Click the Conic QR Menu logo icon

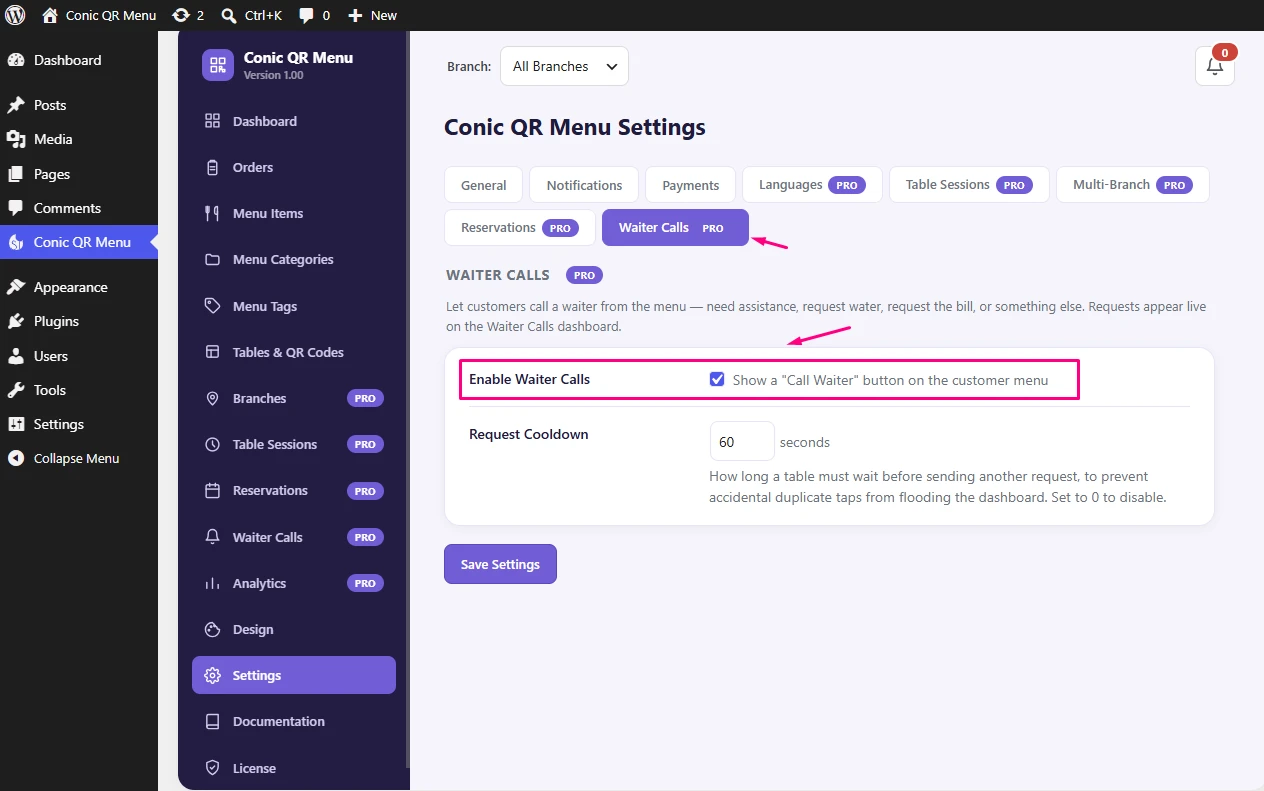tap(217, 65)
